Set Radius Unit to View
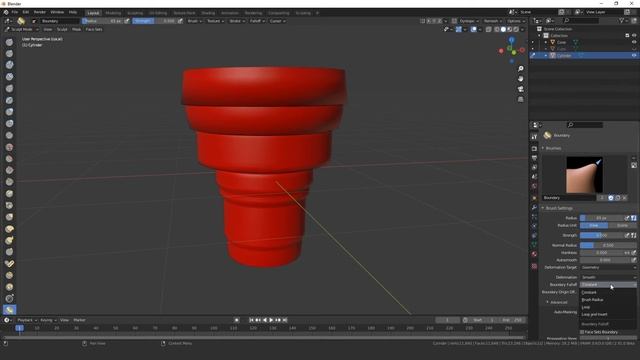640x360 pixels. click(594, 225)
